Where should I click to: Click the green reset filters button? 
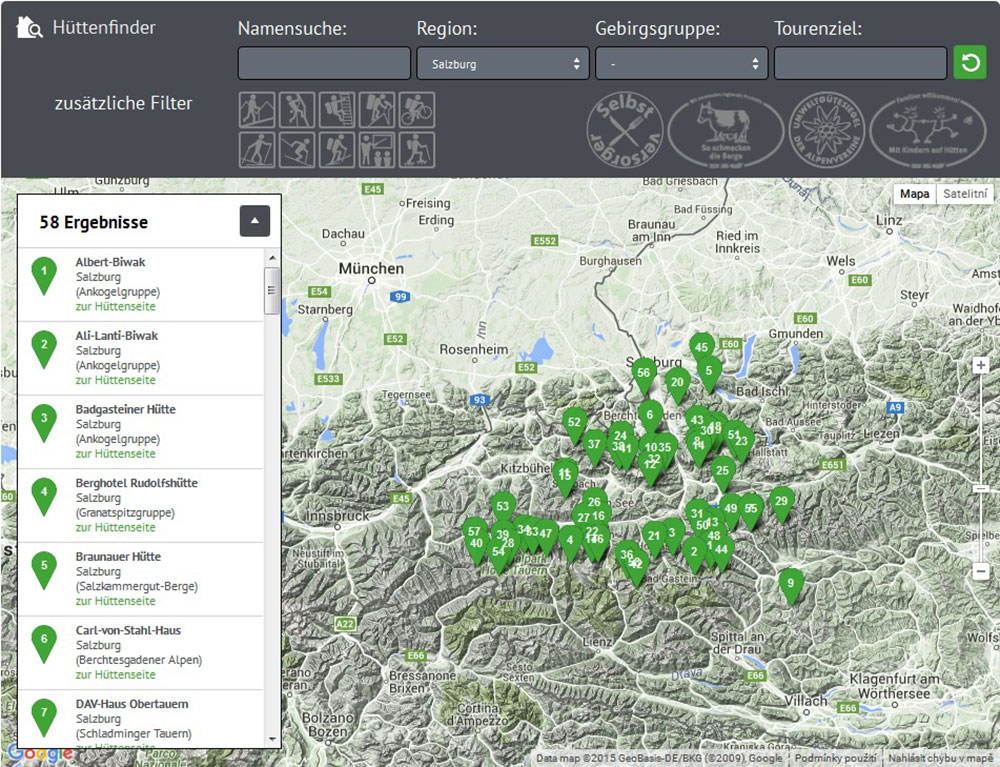pyautogui.click(x=969, y=63)
